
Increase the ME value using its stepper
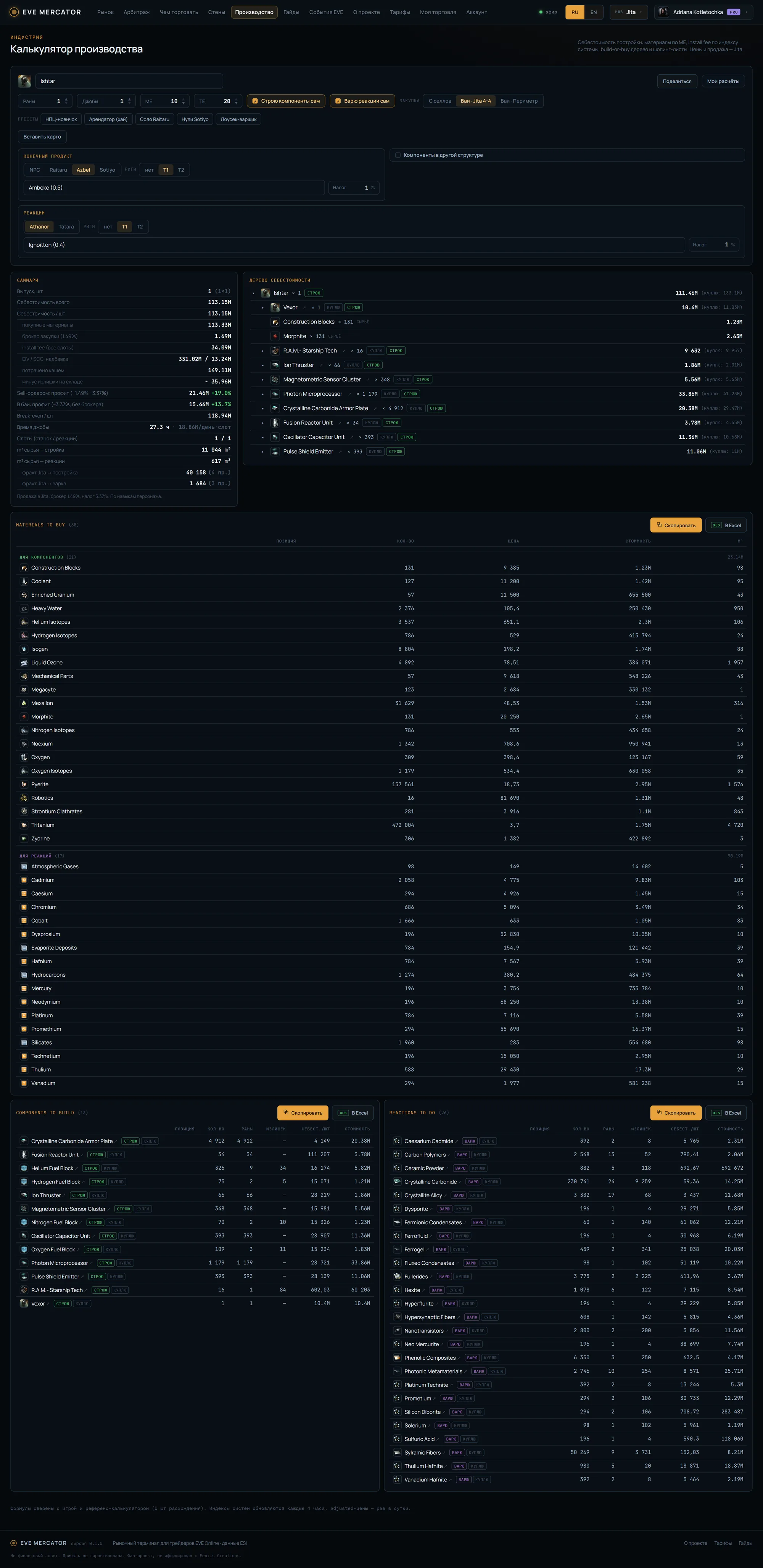tap(184, 99)
